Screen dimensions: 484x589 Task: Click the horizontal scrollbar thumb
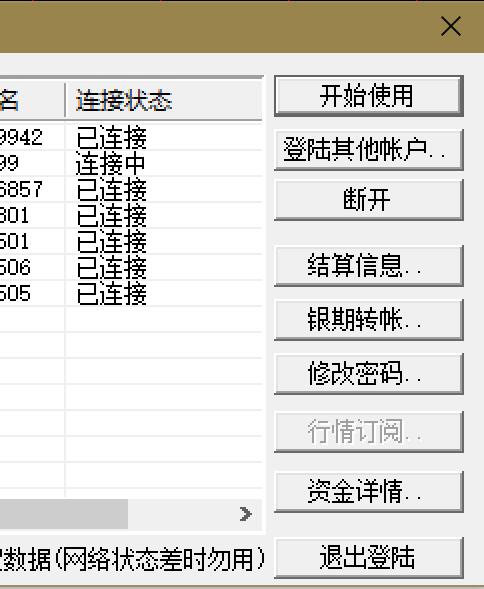pyautogui.click(x=64, y=514)
